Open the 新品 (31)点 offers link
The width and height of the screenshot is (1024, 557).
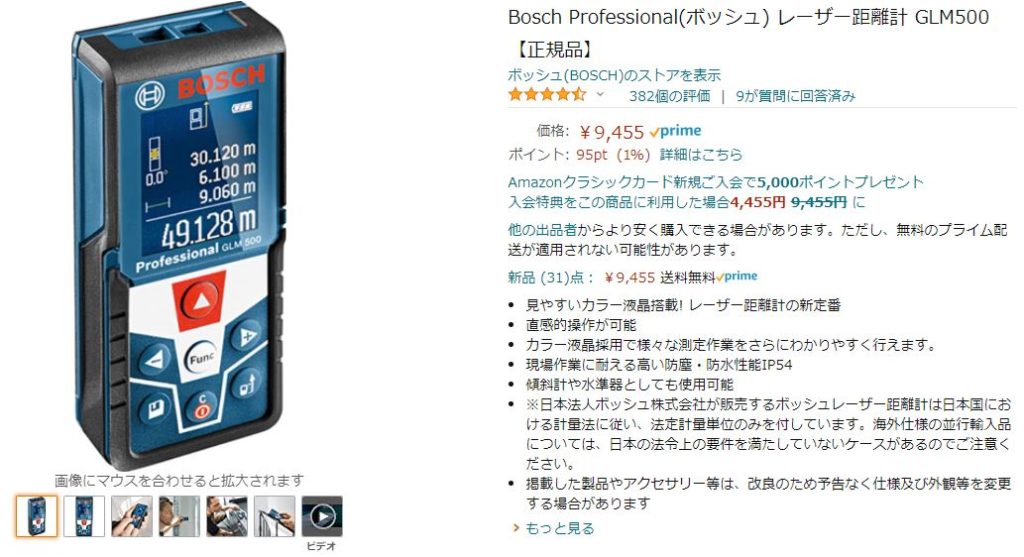[552, 278]
